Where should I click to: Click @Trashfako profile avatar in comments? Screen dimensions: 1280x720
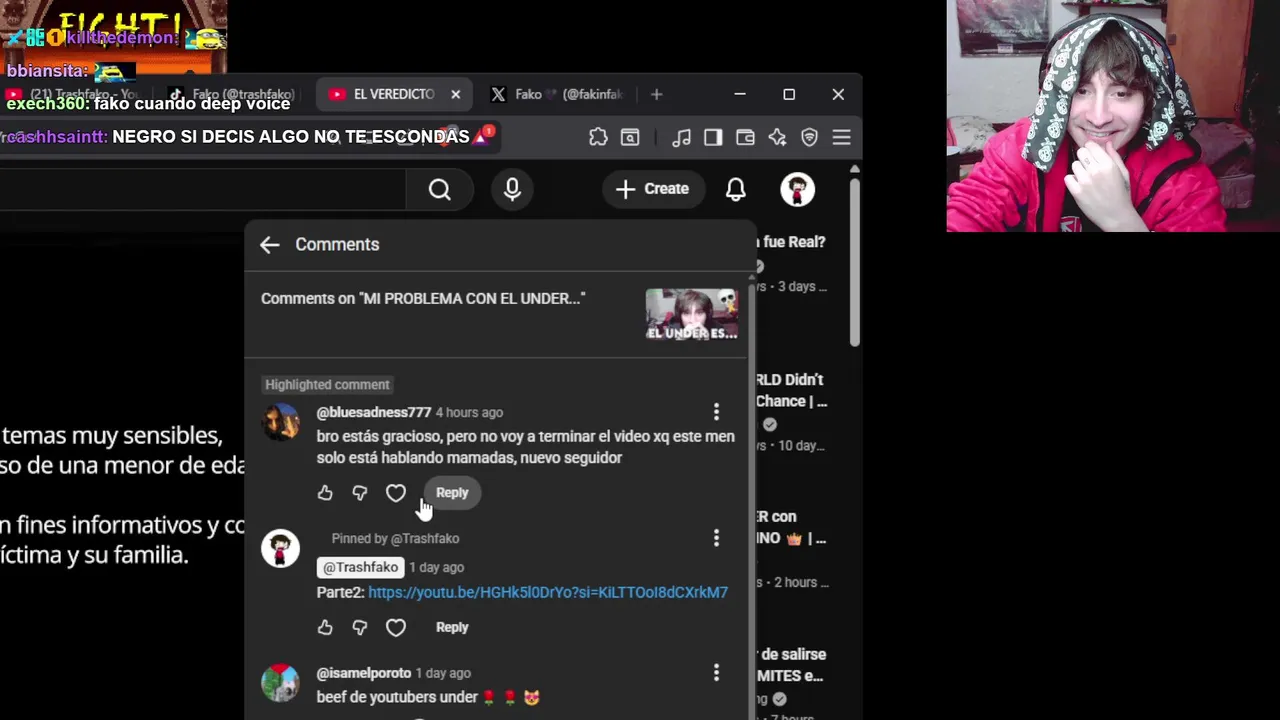[280, 548]
